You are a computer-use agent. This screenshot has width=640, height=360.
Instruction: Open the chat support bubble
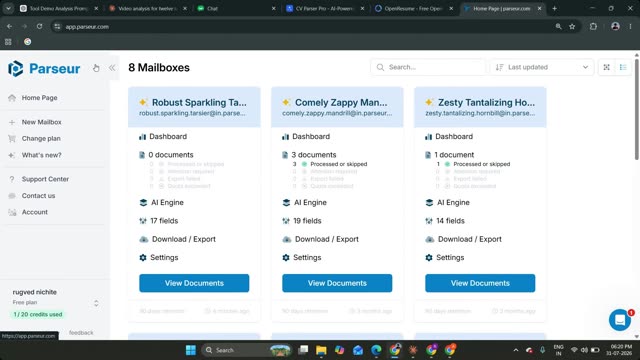[x=620, y=320]
